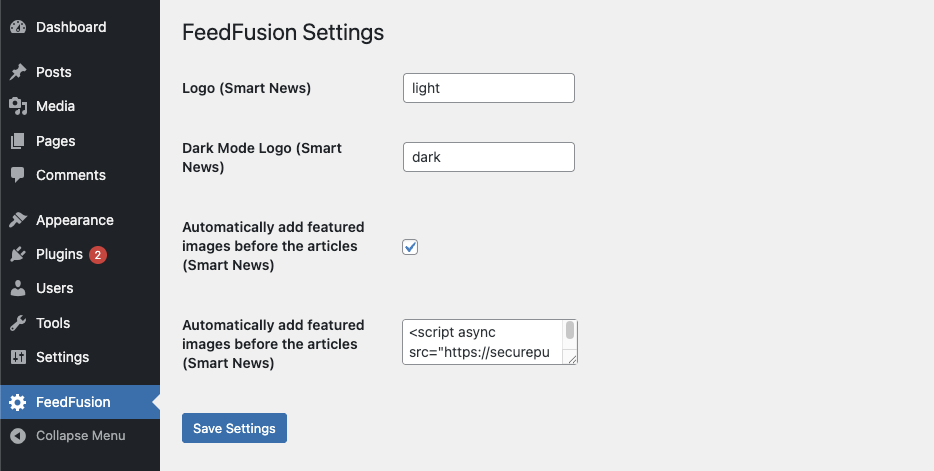Click Save Settings button

tap(234, 428)
